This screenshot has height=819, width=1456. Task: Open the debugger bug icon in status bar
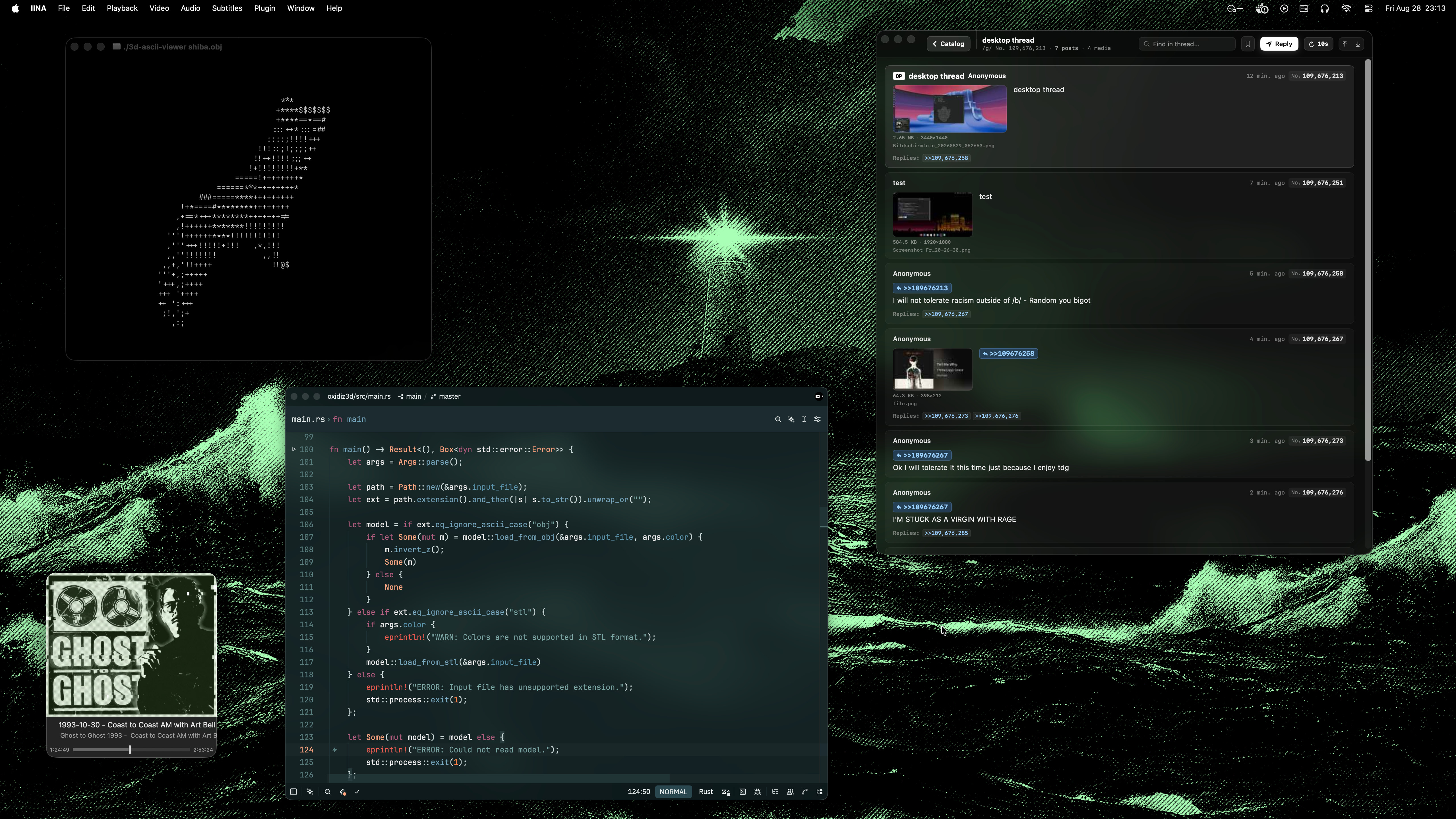pos(758,792)
